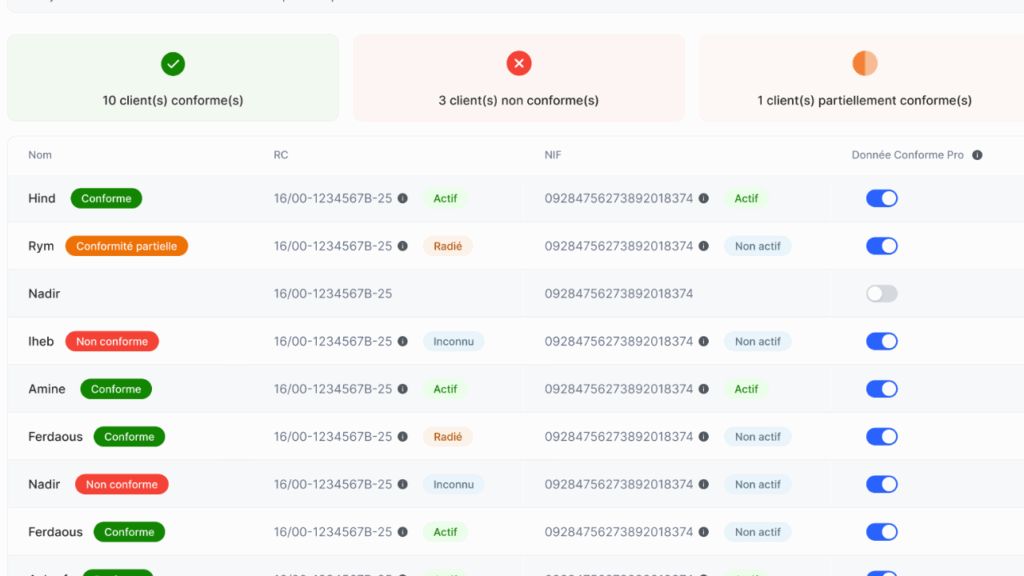This screenshot has height=576, width=1024.
Task: Click the Nom column header
Action: 40,155
